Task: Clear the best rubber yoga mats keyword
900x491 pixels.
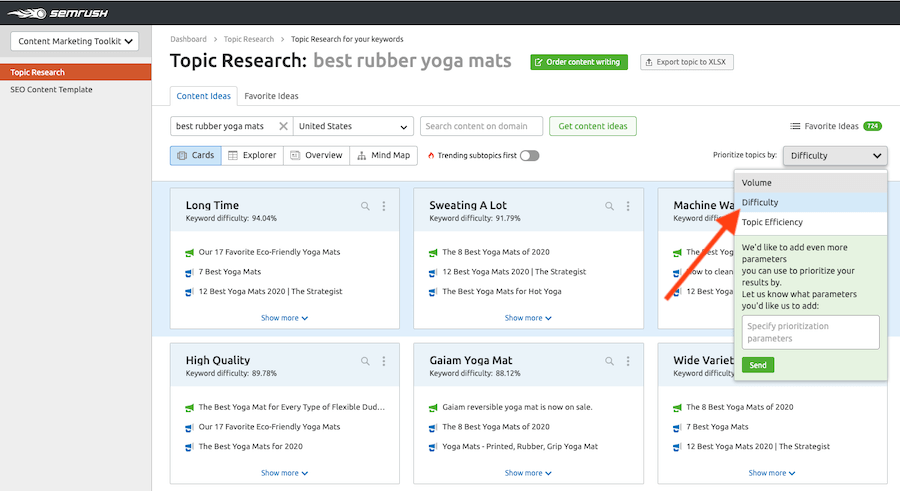Action: (283, 126)
